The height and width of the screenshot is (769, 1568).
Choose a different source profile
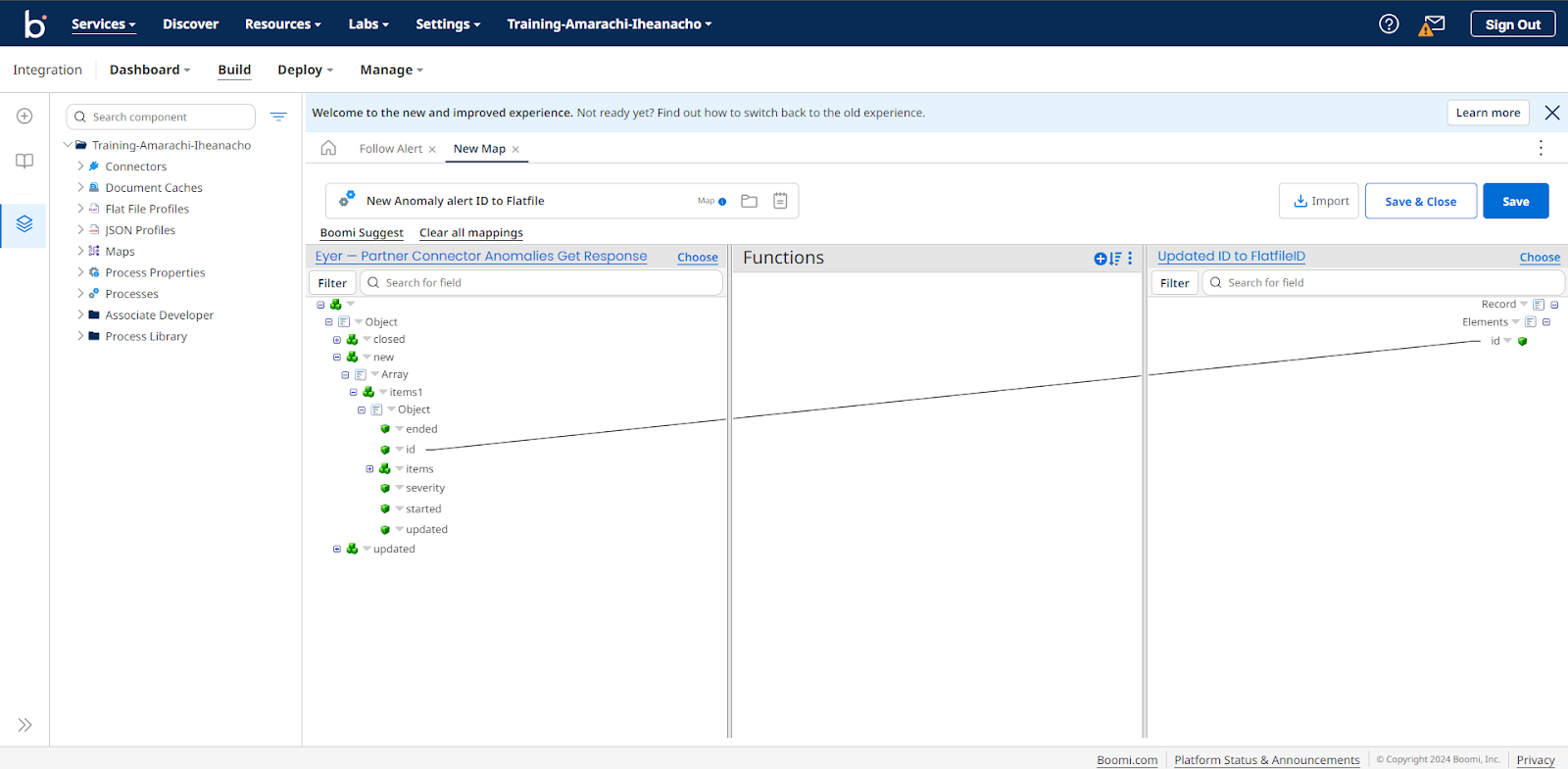pos(697,258)
